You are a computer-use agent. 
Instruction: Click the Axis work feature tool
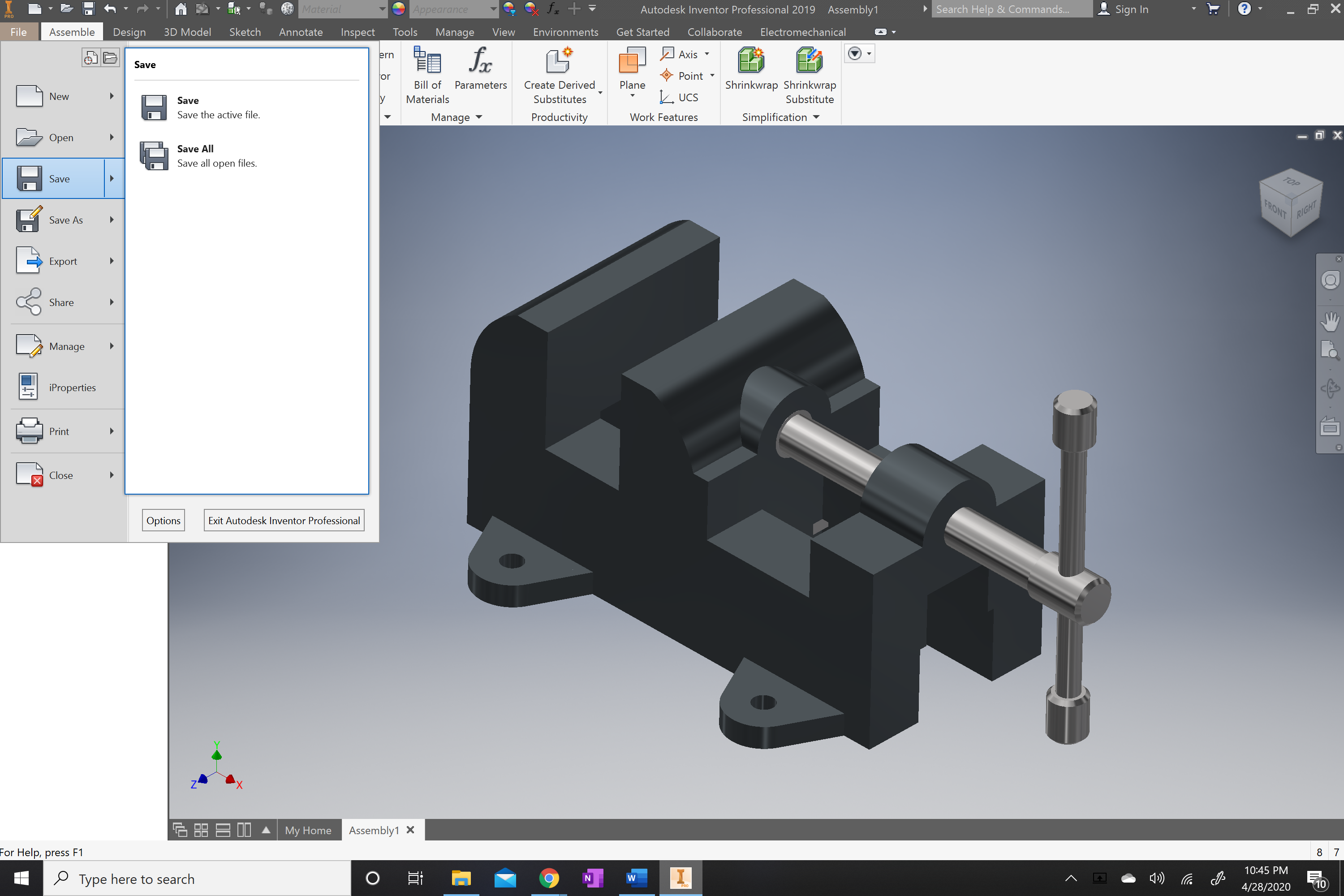click(679, 54)
